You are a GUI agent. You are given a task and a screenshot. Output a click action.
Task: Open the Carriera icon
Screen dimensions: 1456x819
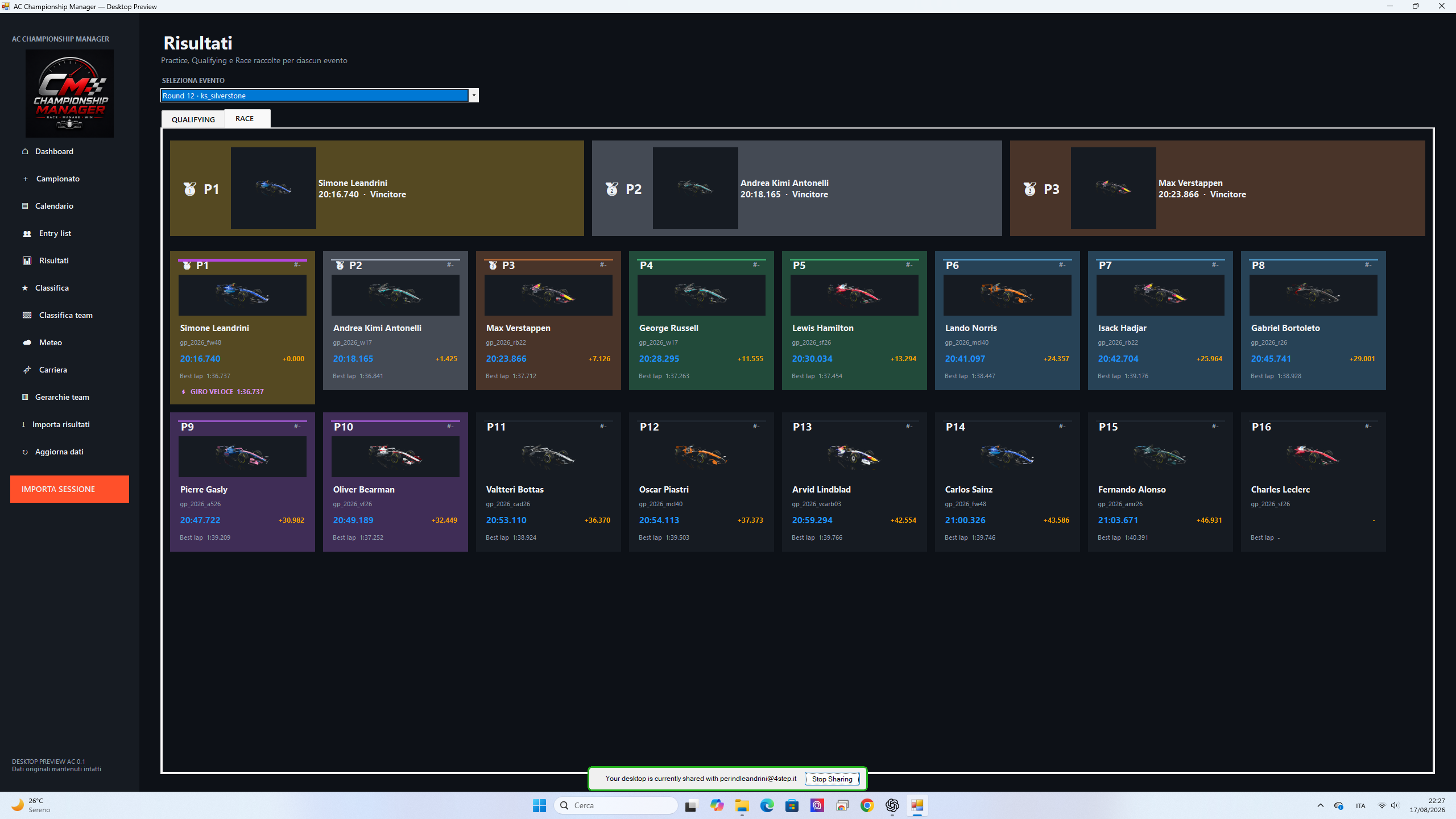tap(27, 370)
